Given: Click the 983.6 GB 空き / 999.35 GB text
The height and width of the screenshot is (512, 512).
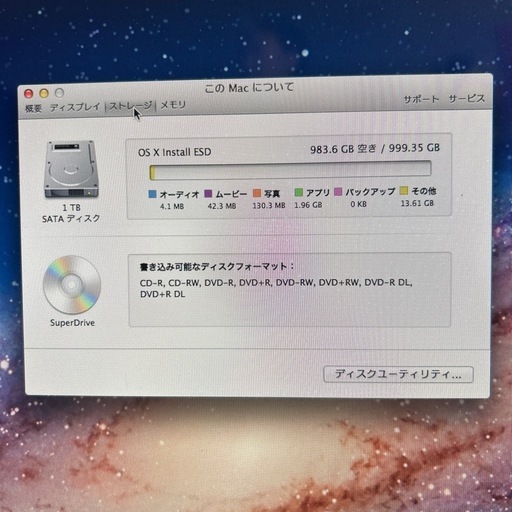Looking at the screenshot, I should pos(375,149).
